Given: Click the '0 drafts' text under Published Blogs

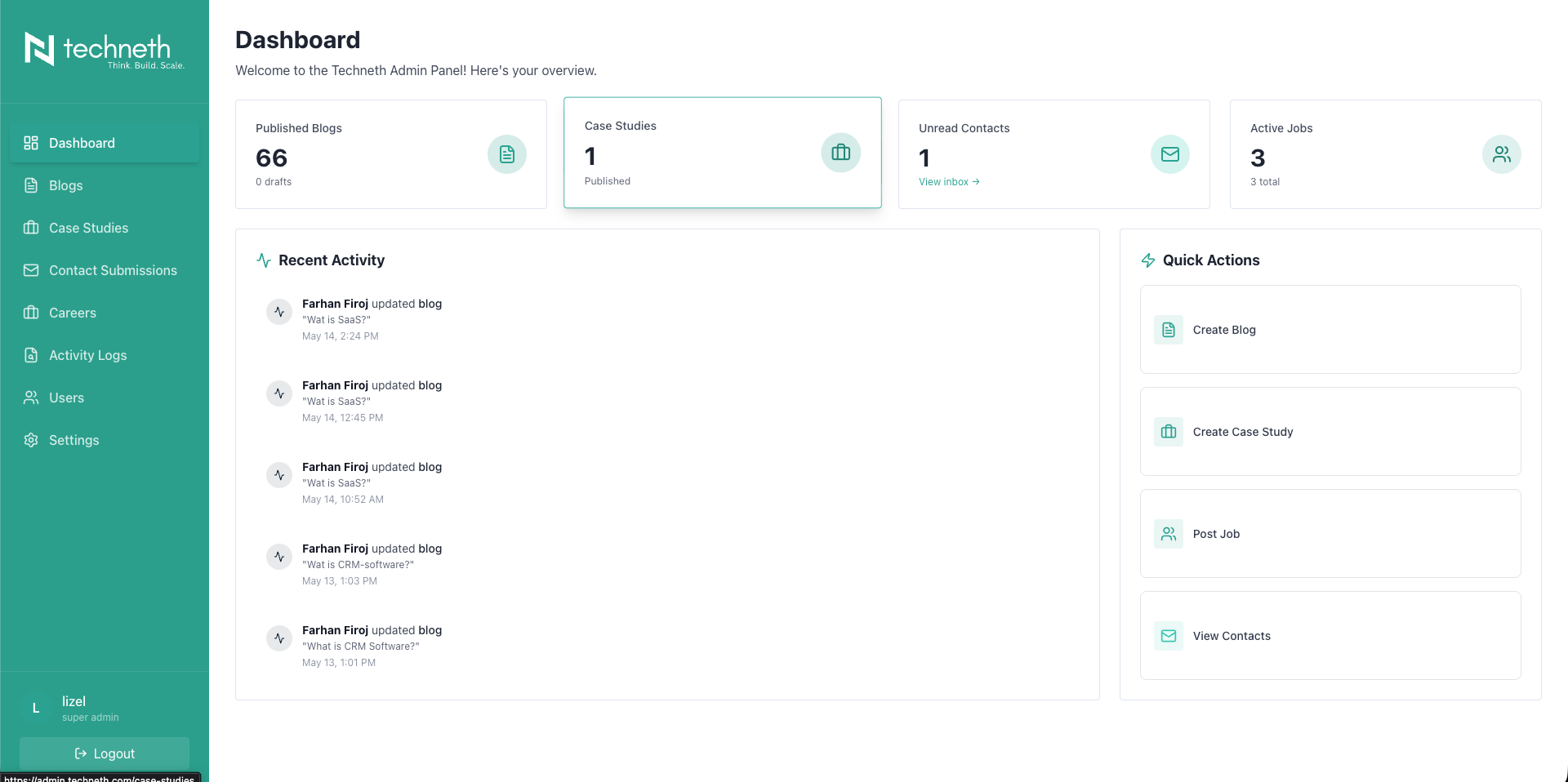Looking at the screenshot, I should pos(274,182).
